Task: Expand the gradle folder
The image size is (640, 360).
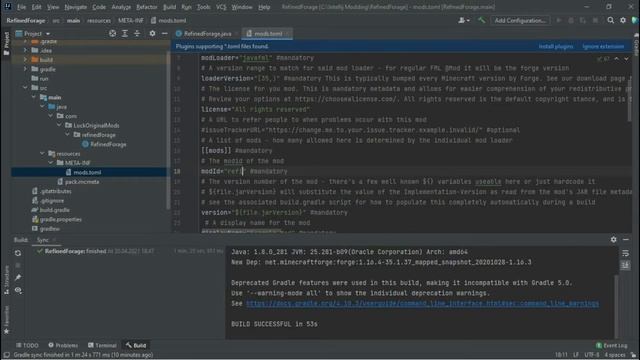Action: [x=25, y=69]
